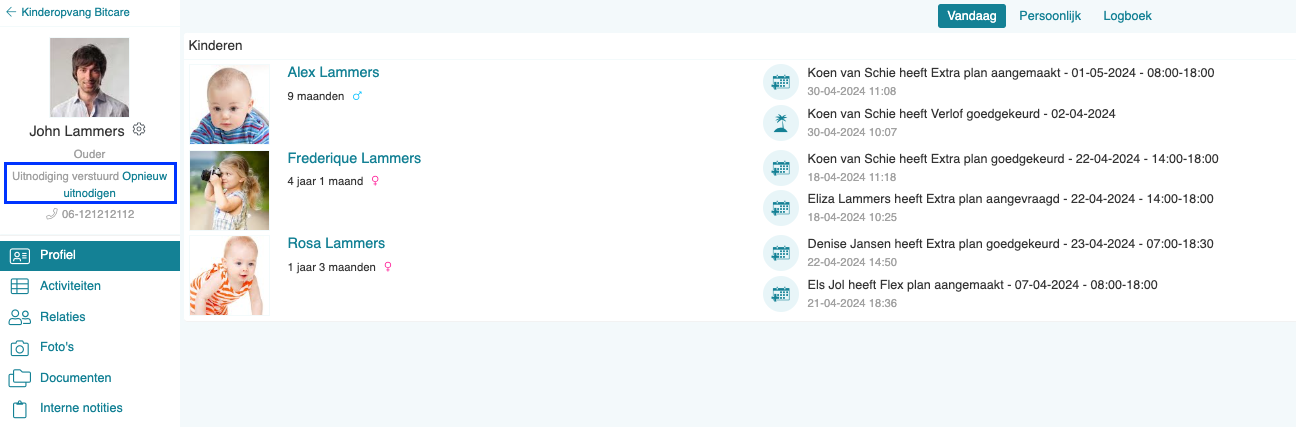Click '4 jaar 1 maand' age text
The image size is (1296, 427).
pos(325,181)
